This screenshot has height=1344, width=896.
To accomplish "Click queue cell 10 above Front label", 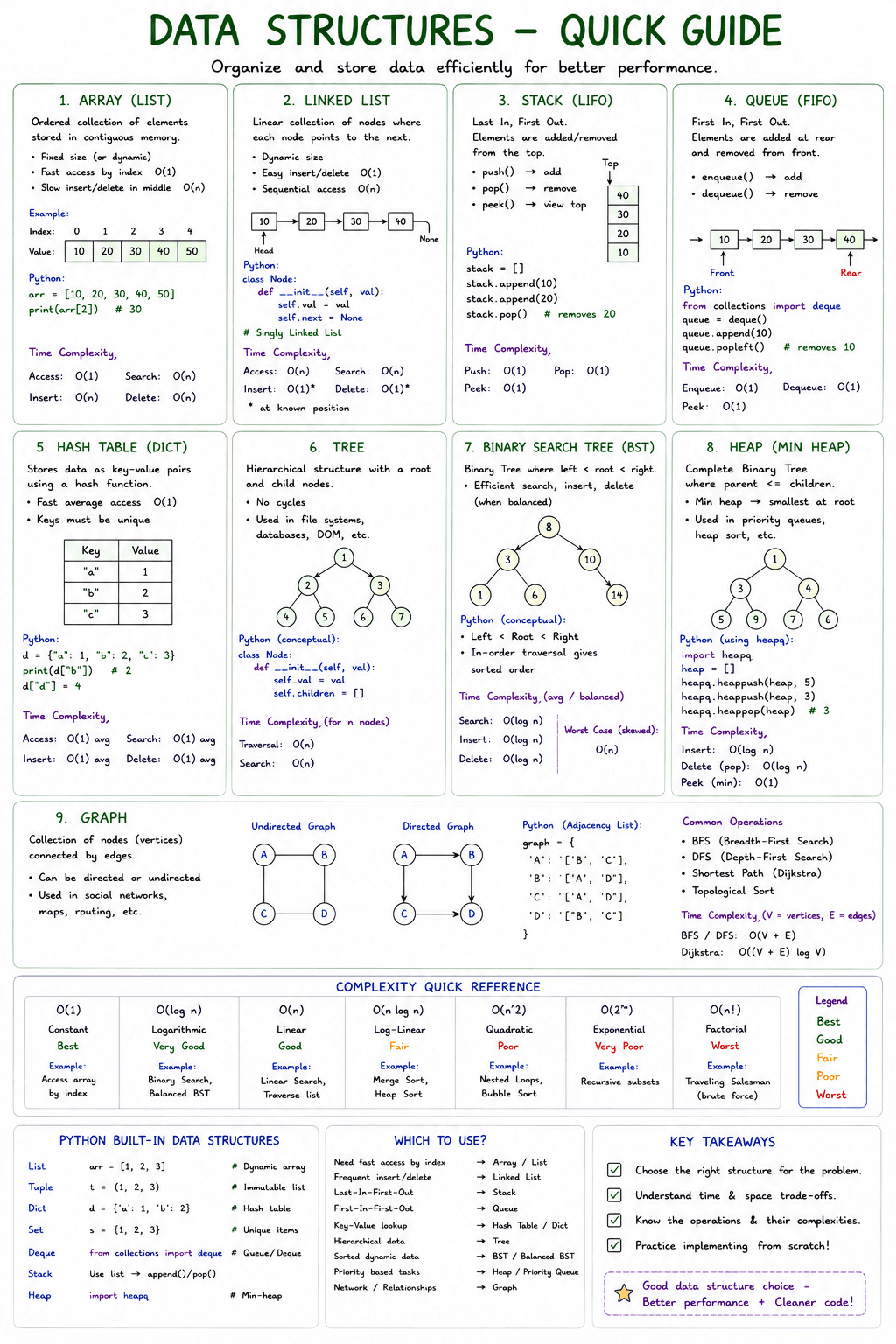I will point(724,240).
